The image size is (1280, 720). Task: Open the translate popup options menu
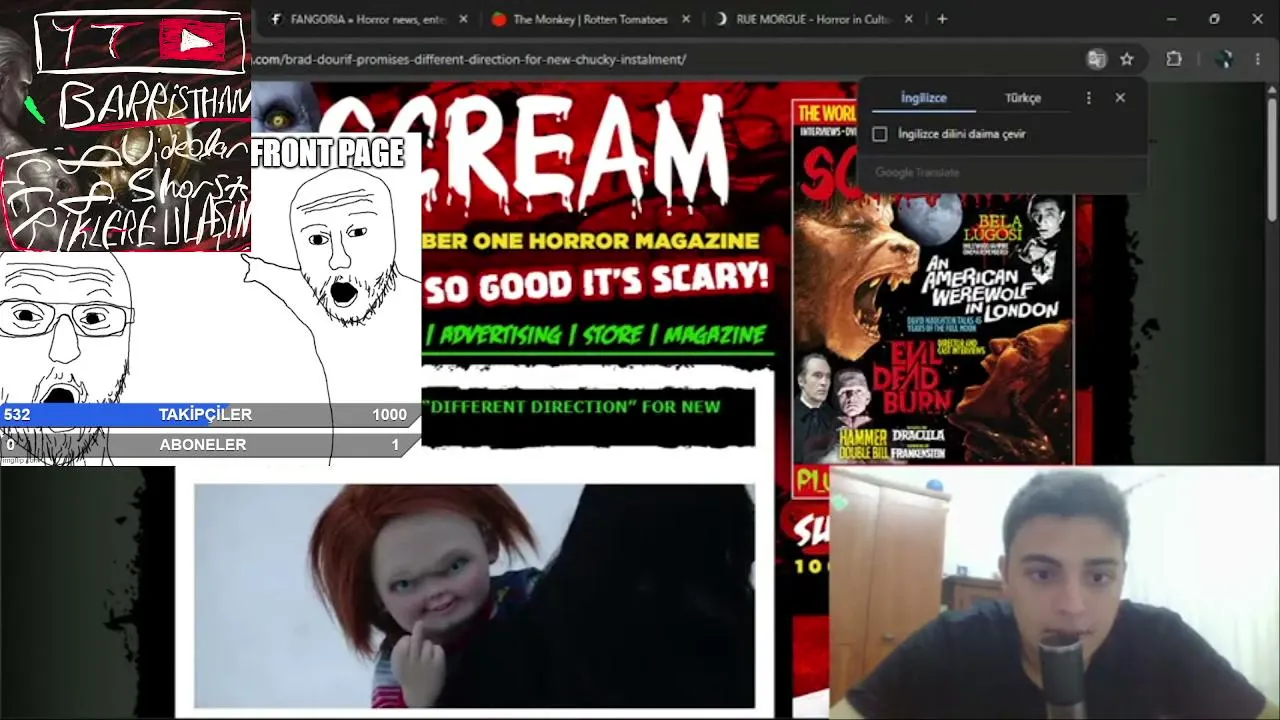(1089, 98)
